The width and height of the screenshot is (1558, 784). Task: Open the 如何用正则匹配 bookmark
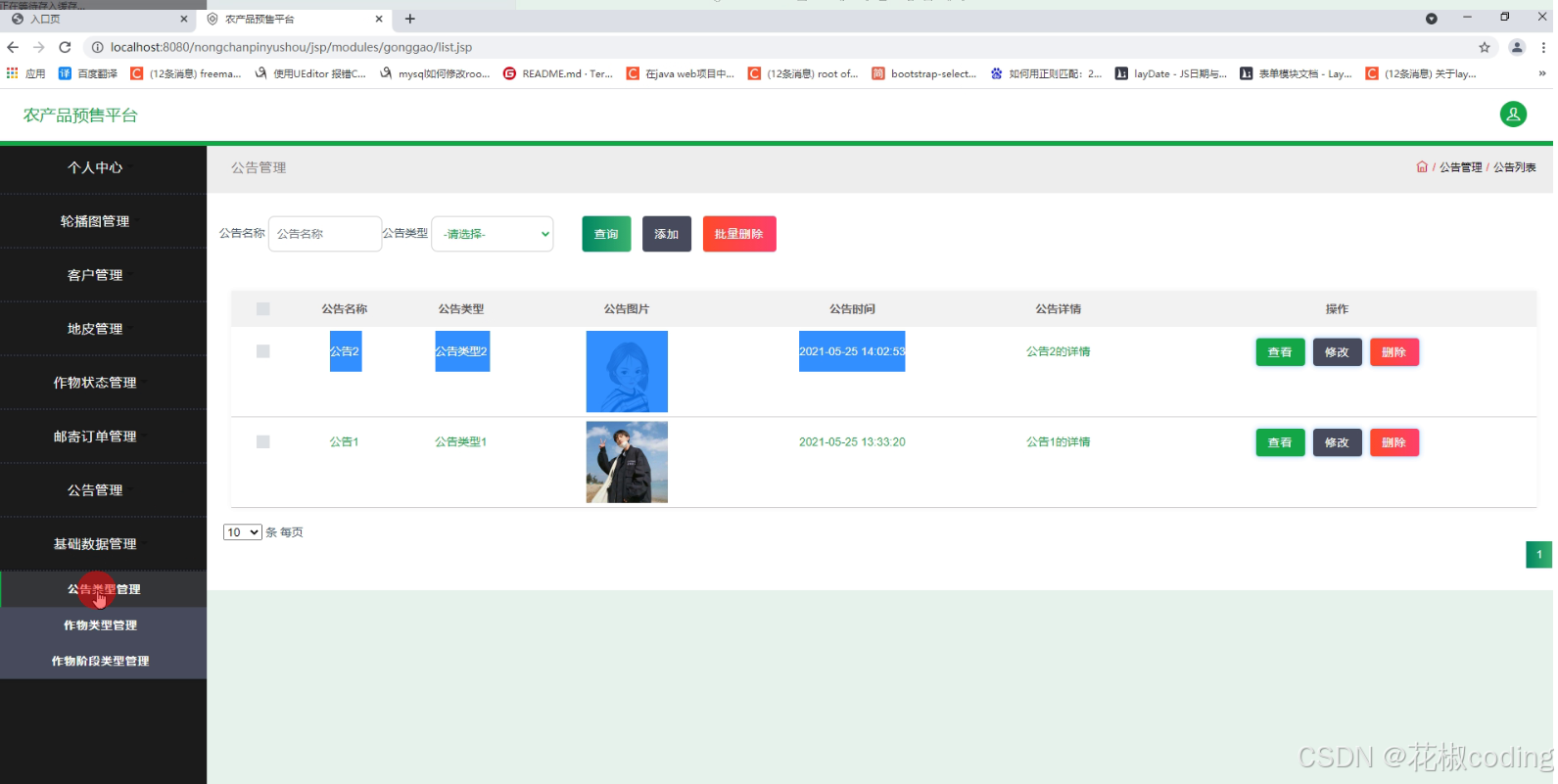coord(1046,73)
